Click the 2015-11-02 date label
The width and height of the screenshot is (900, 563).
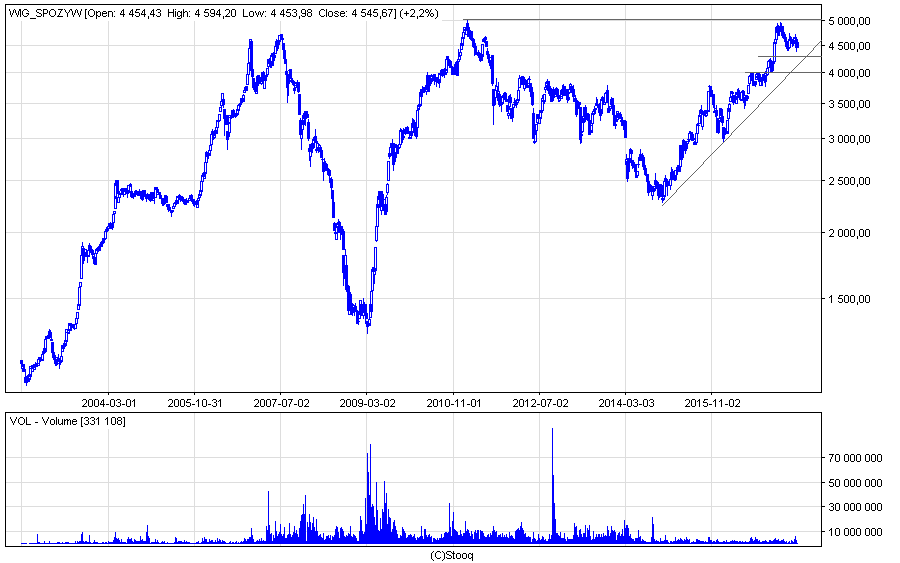click(712, 403)
